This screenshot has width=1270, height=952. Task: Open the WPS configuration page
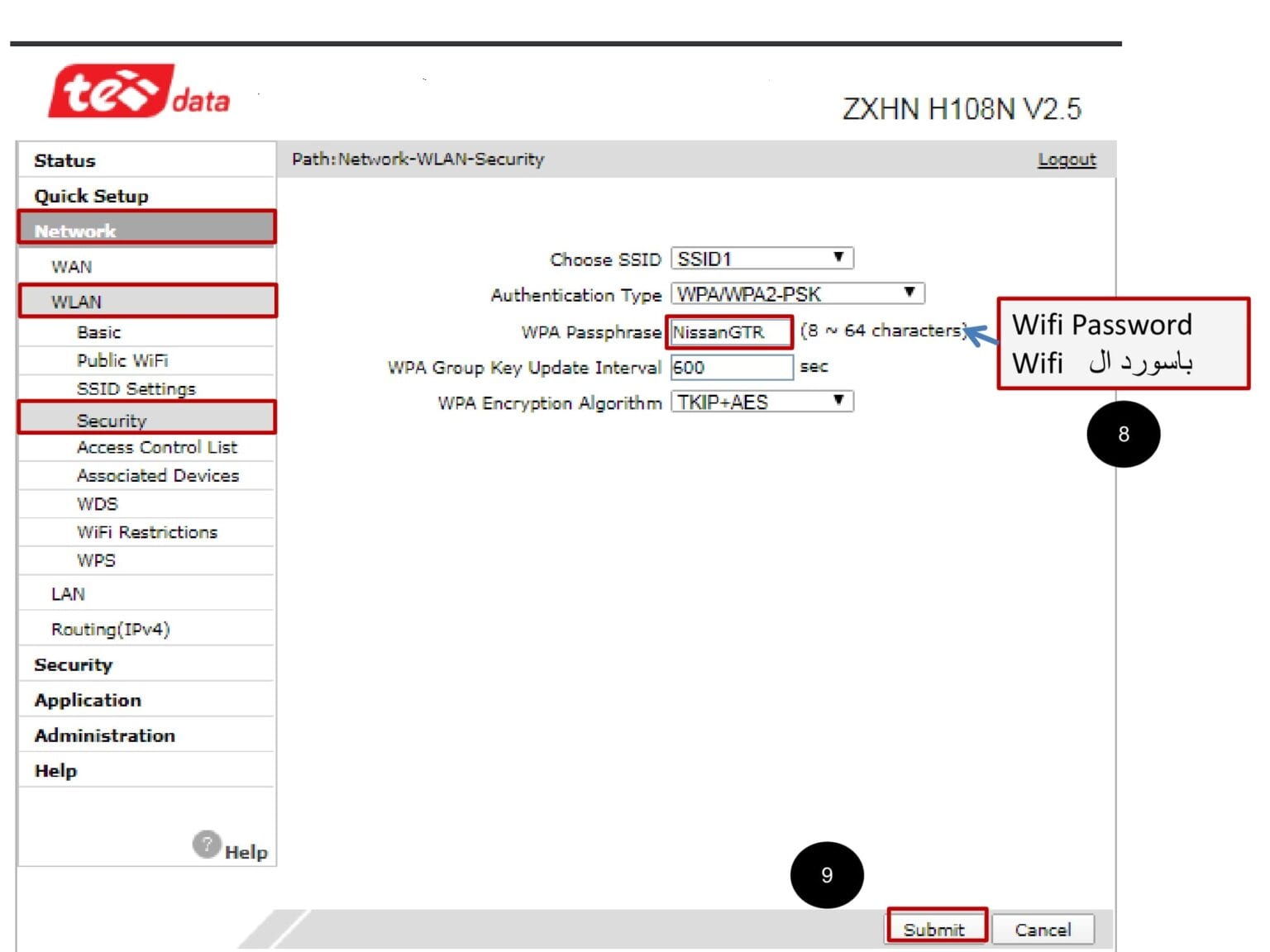coord(98,560)
